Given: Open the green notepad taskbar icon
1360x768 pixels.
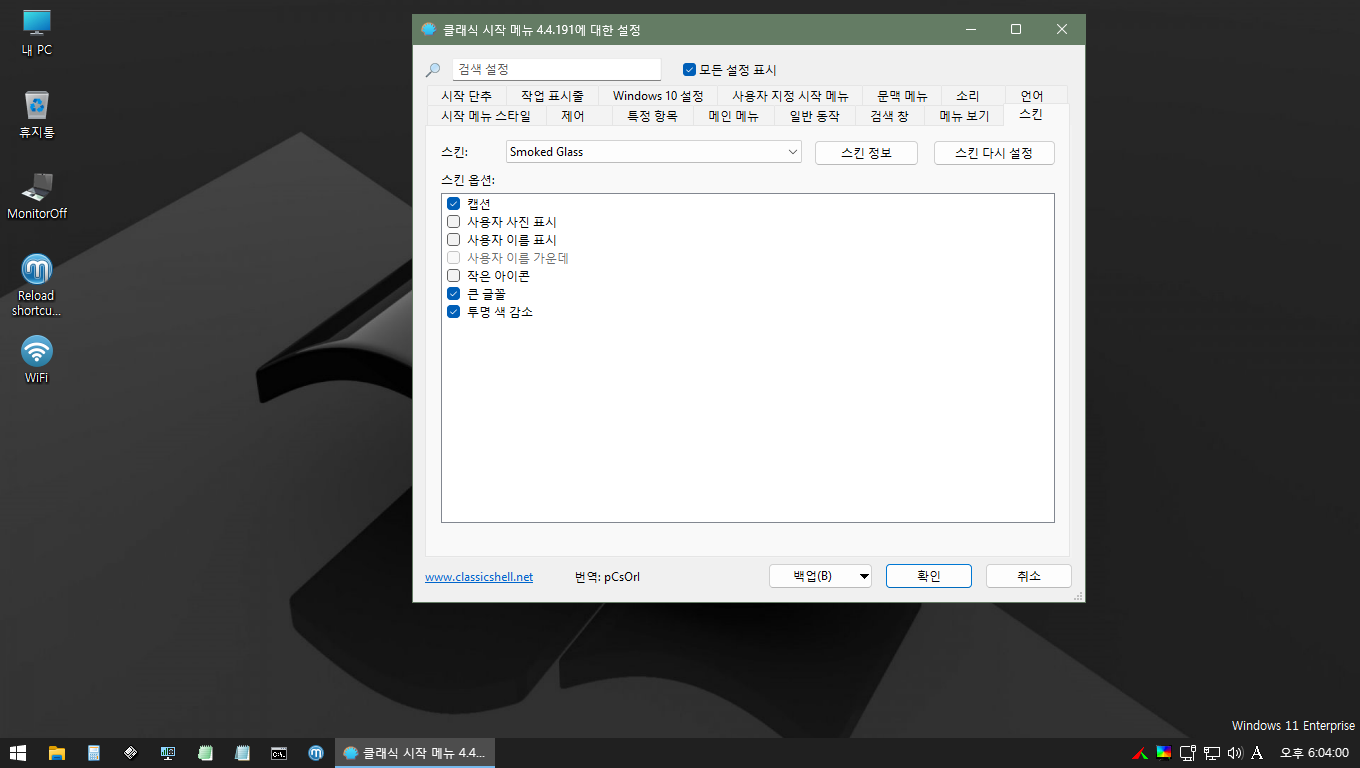Looking at the screenshot, I should (205, 753).
